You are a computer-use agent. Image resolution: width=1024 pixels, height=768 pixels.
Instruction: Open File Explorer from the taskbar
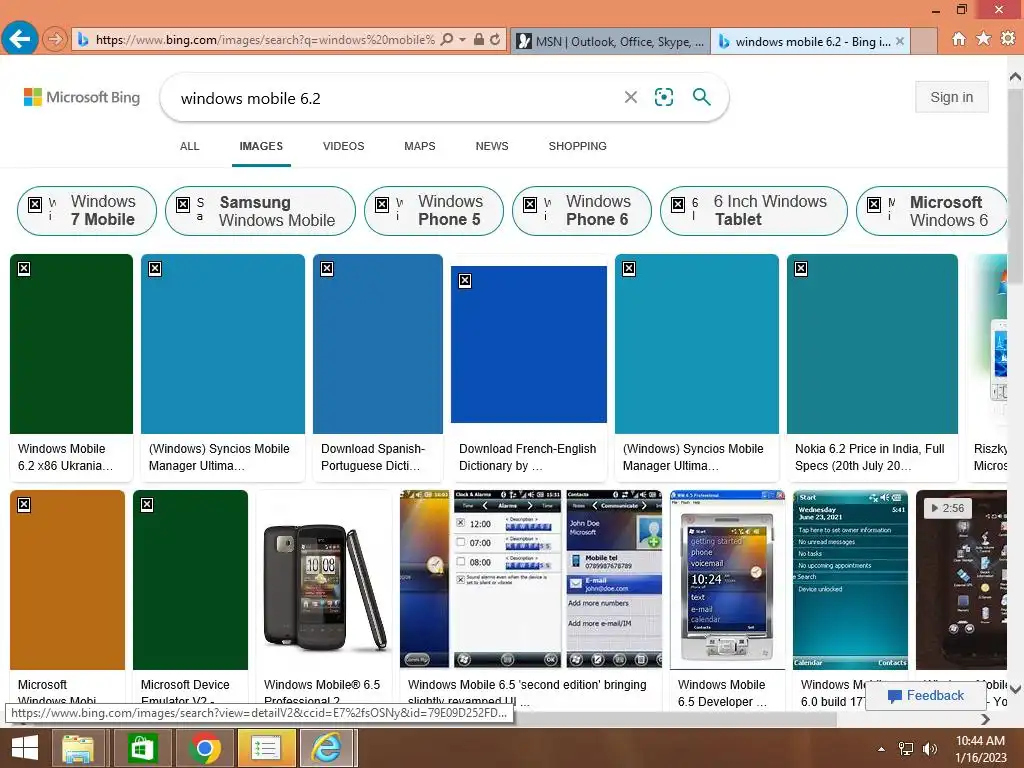click(78, 748)
